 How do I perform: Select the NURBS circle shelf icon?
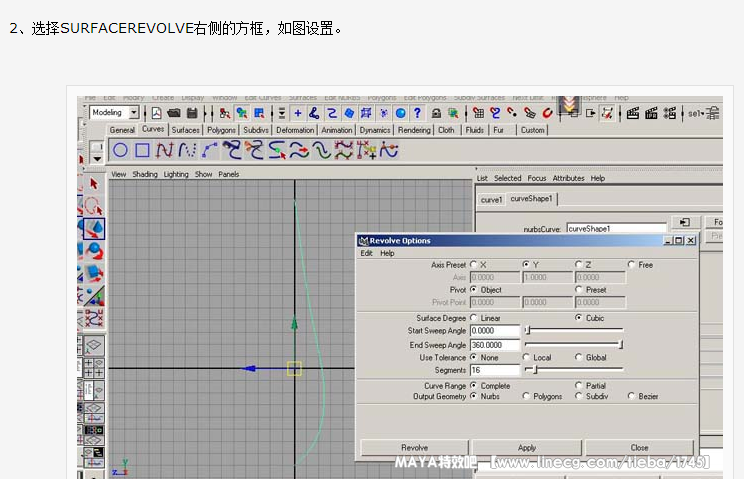point(120,150)
